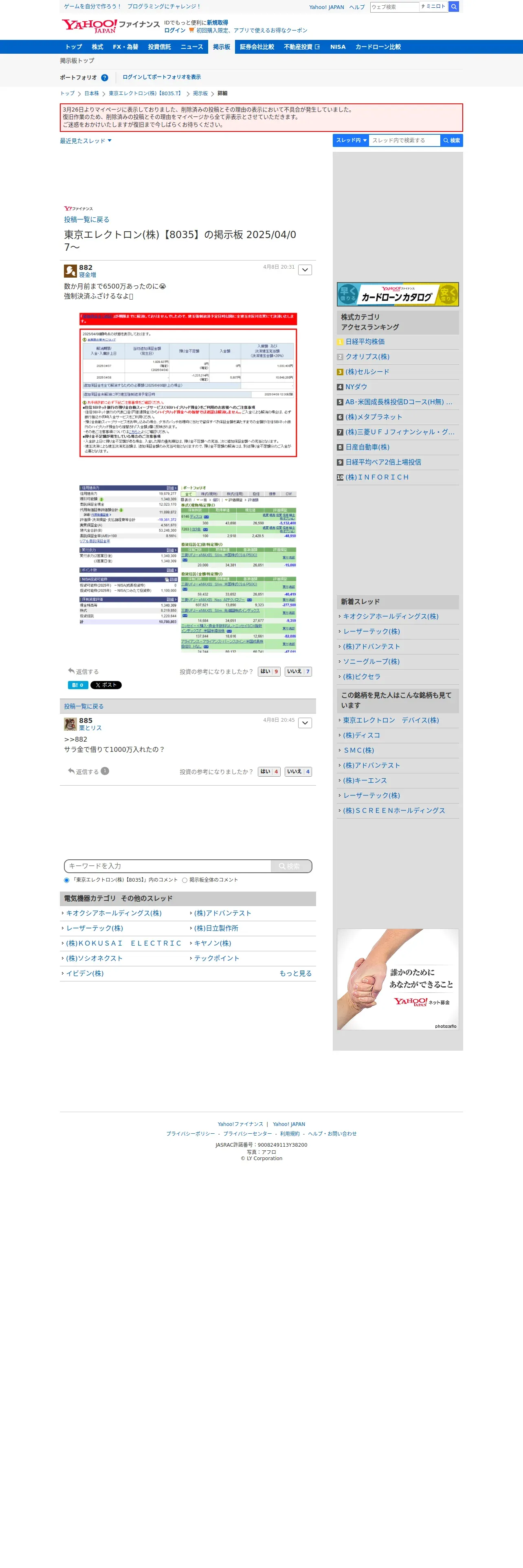Viewport: 523px width, 1568px height.
Task: Click the rank 1 badge 日経平均株価
Action: click(341, 342)
